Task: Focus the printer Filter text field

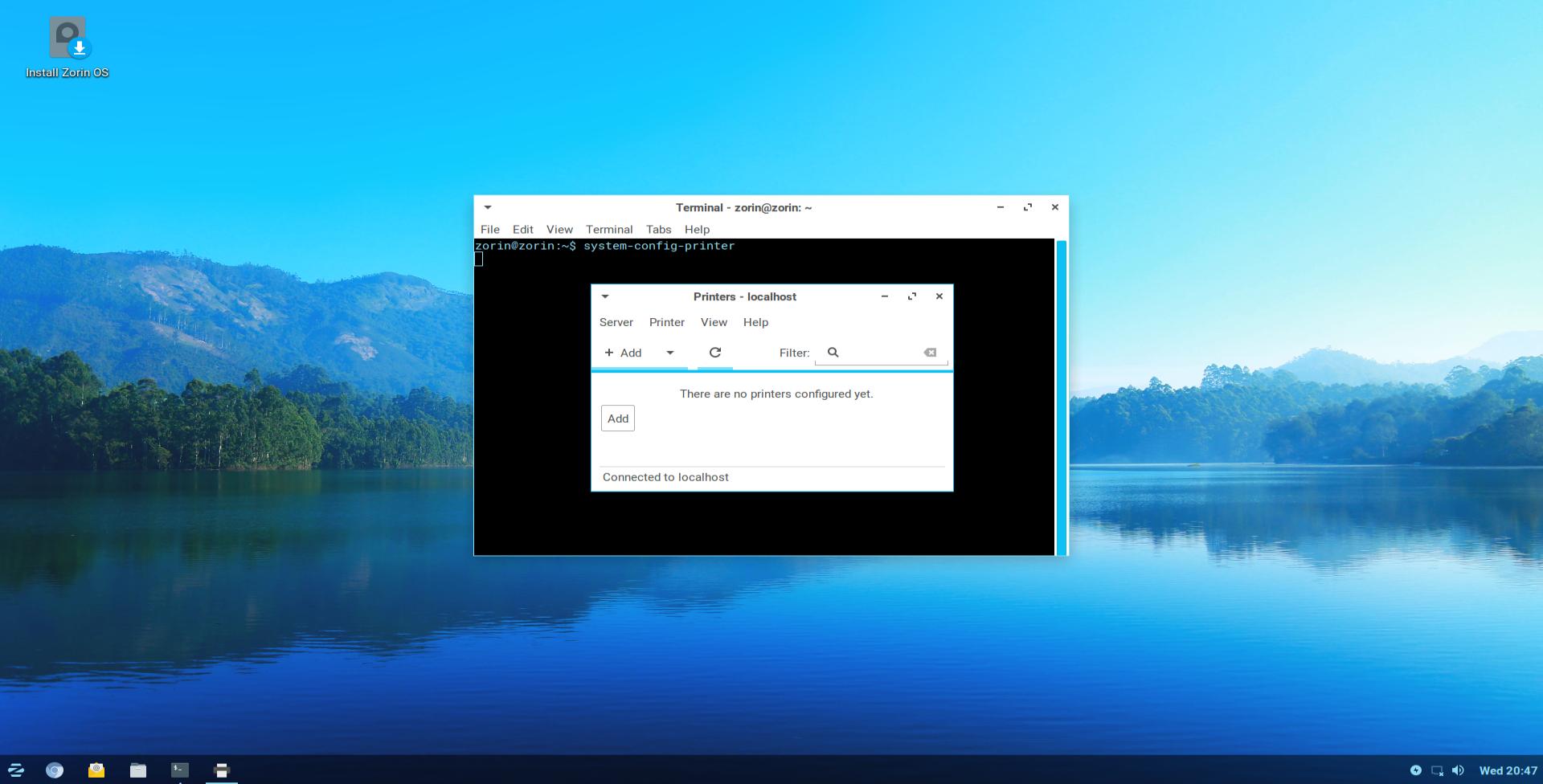Action: click(x=880, y=353)
